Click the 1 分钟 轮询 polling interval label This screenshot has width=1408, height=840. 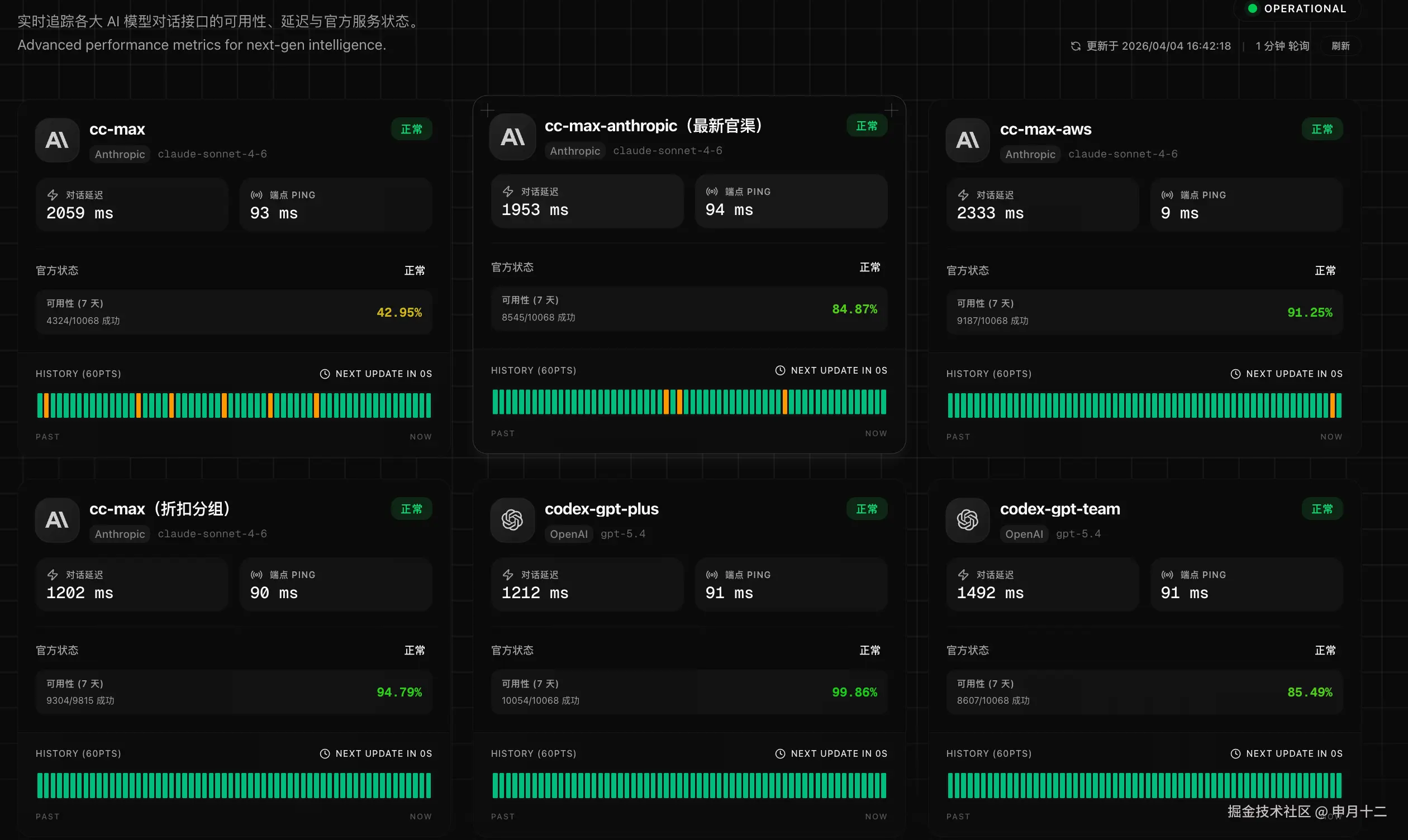coord(1282,46)
